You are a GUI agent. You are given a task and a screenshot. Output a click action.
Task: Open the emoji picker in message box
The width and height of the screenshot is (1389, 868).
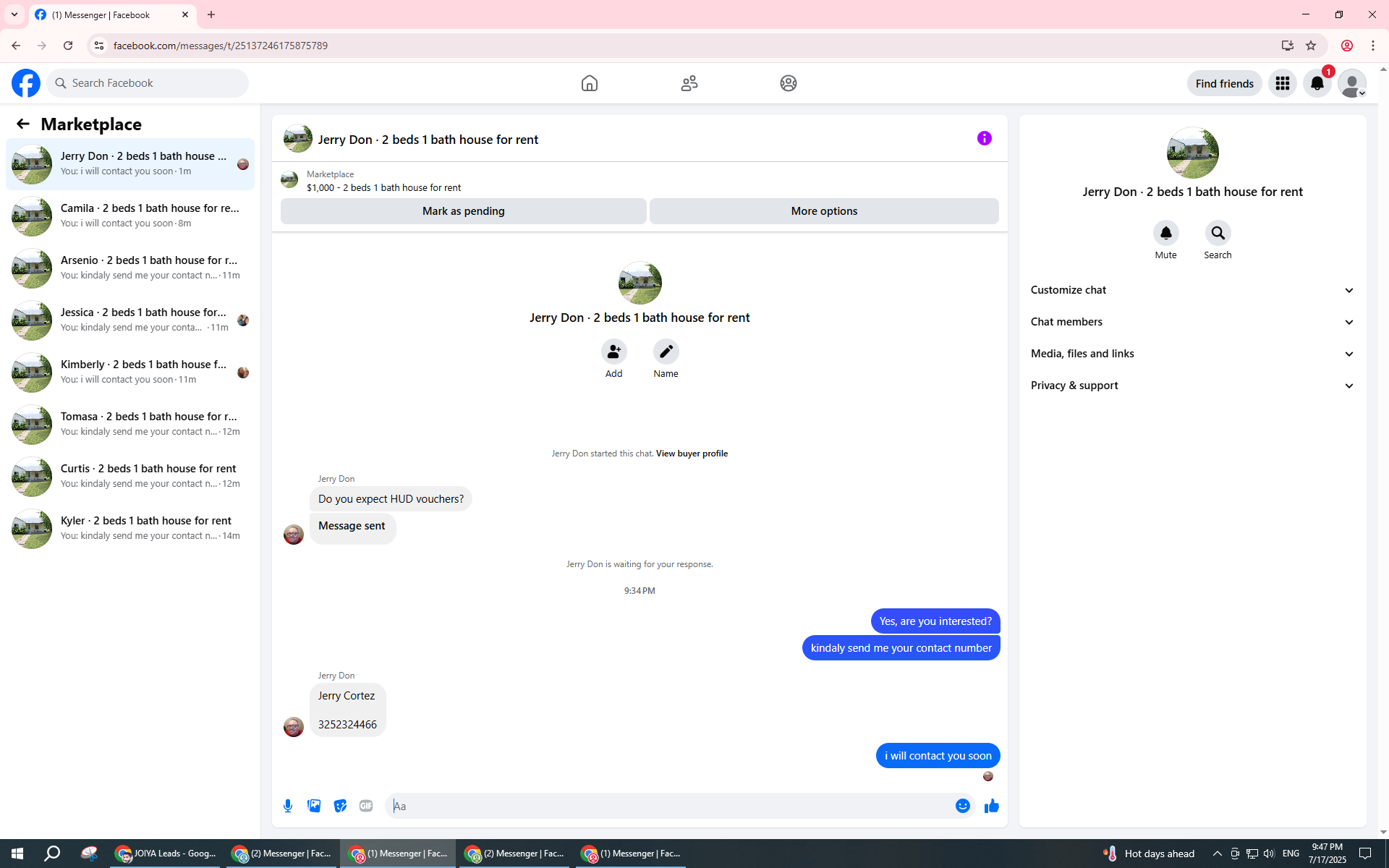click(x=963, y=806)
